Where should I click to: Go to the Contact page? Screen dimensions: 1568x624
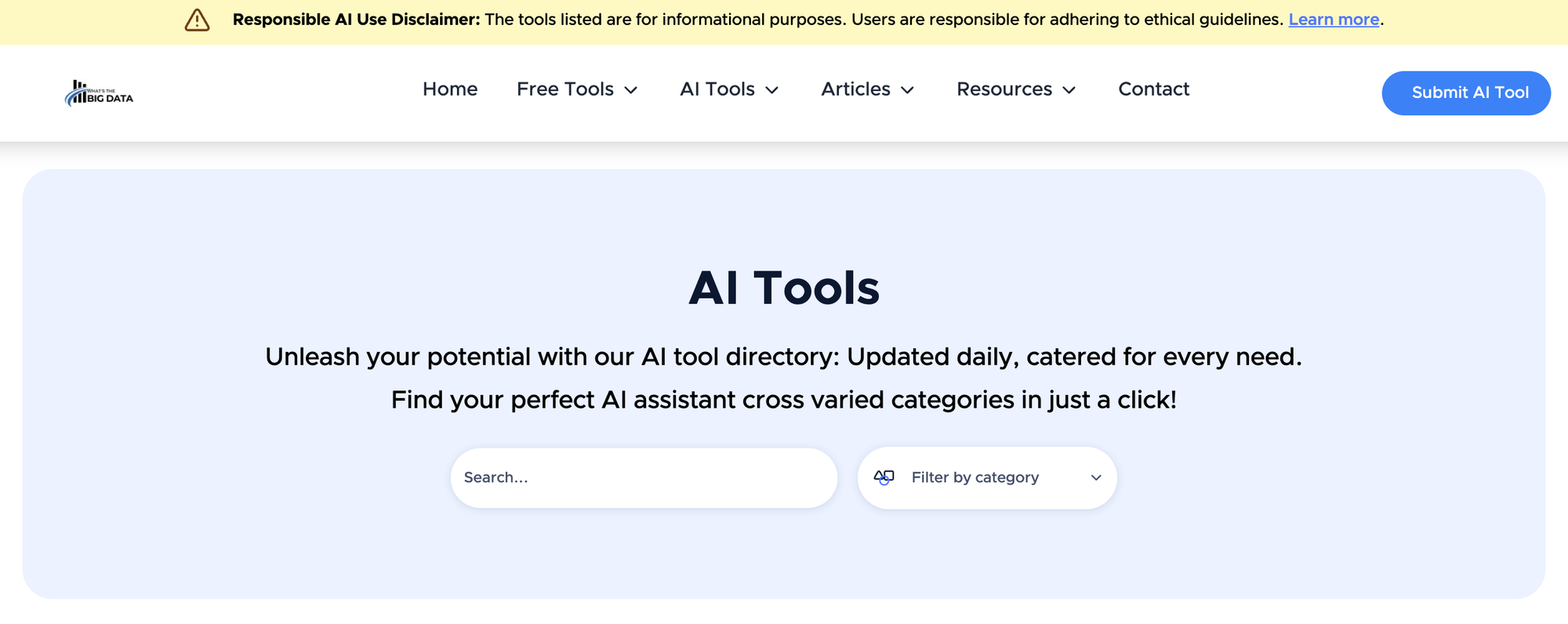[1154, 89]
